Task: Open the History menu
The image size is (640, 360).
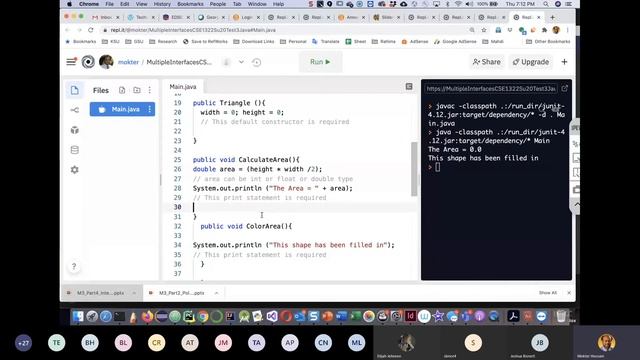Action: [162, 4]
